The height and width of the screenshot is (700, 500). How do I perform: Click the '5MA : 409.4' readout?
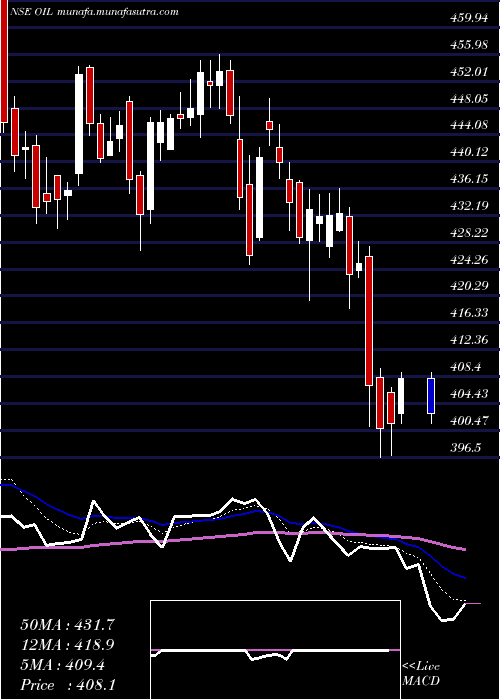tap(63, 665)
